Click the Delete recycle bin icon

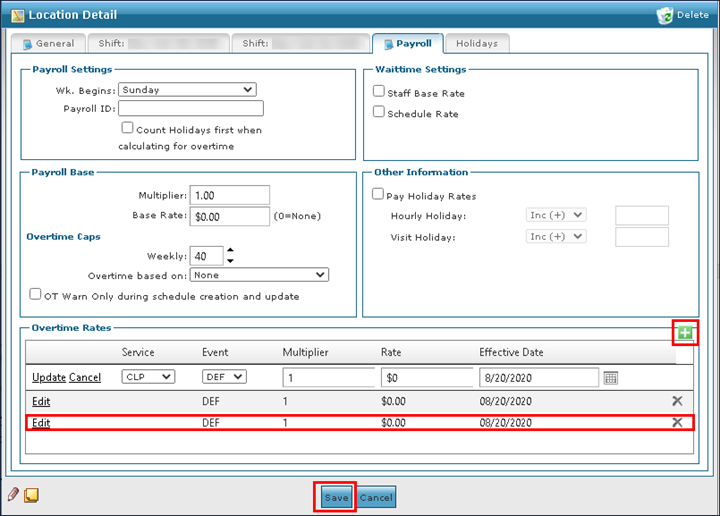click(x=665, y=15)
